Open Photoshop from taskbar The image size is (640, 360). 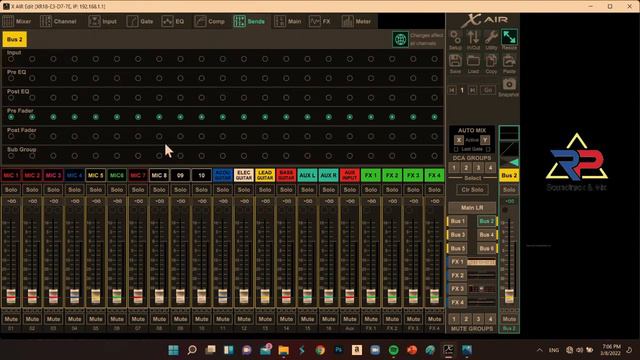tap(338, 350)
